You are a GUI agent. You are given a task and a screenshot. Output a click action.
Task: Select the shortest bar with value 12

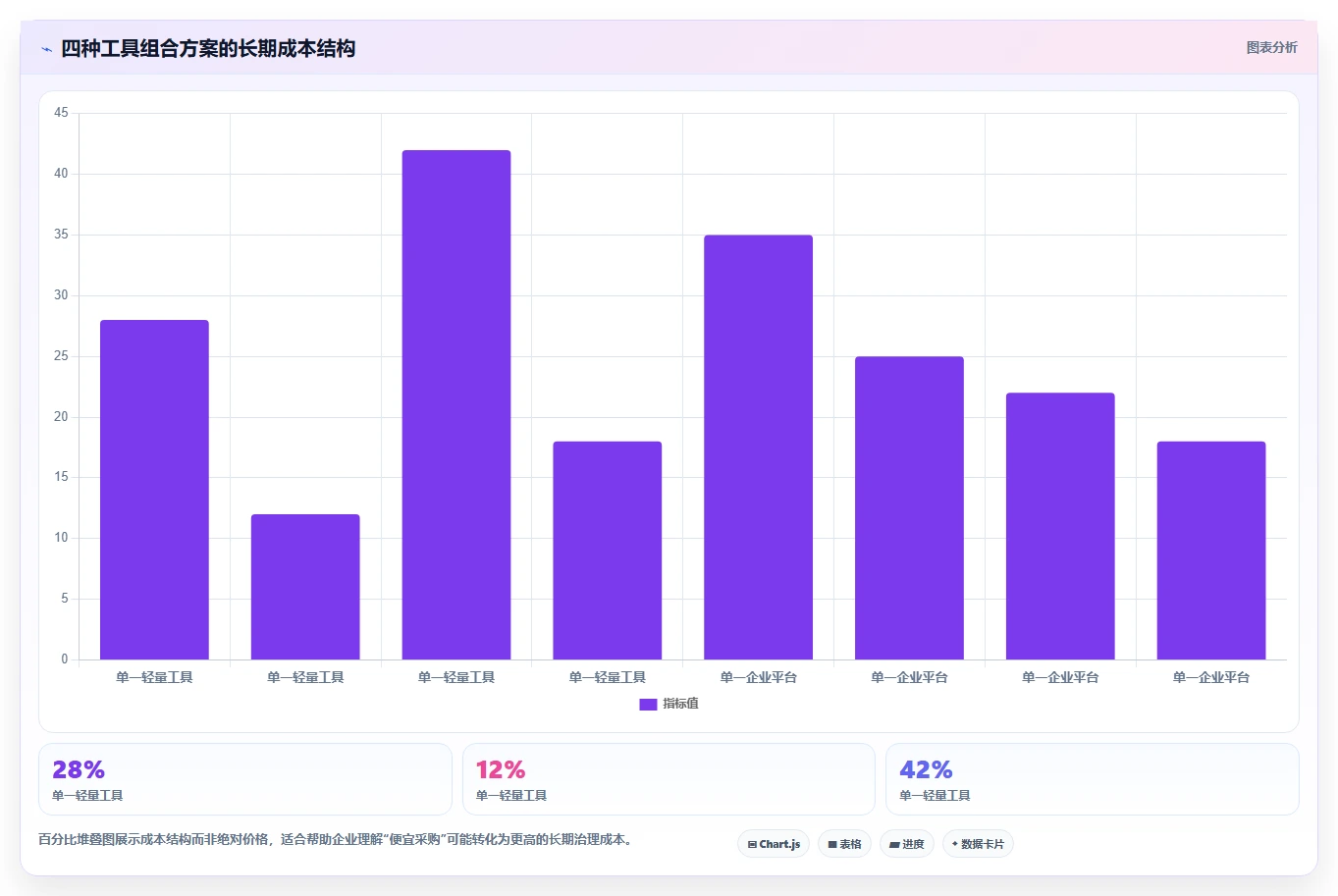(x=305, y=587)
